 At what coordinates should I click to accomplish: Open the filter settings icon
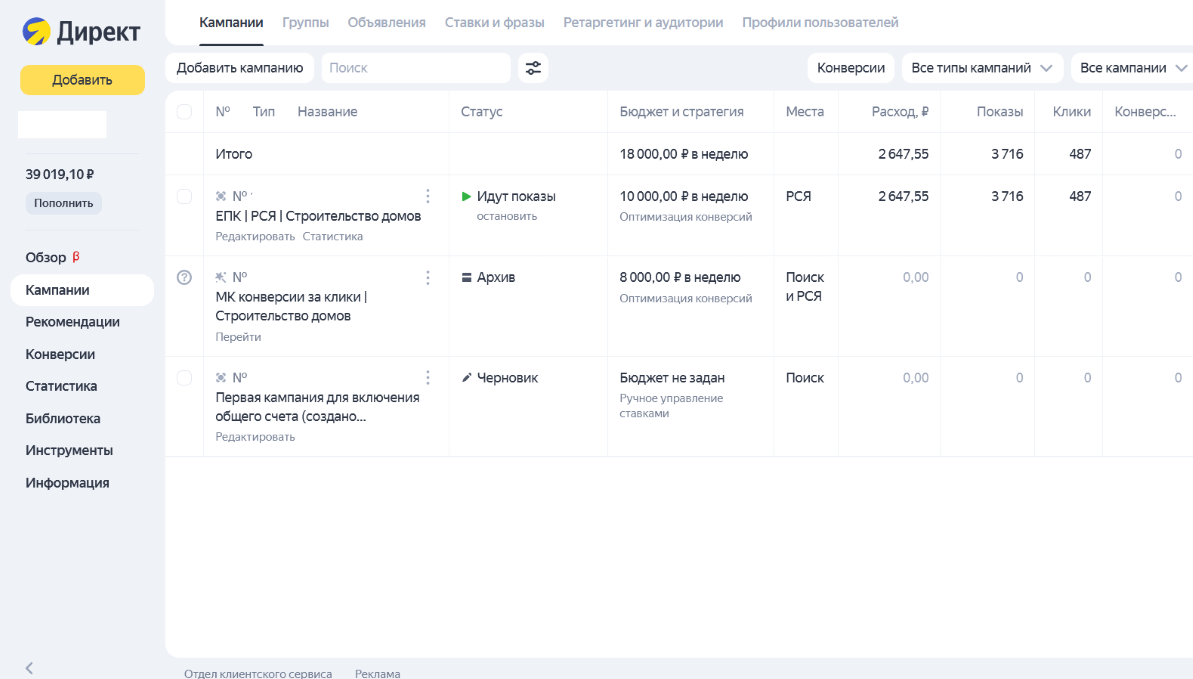(533, 68)
